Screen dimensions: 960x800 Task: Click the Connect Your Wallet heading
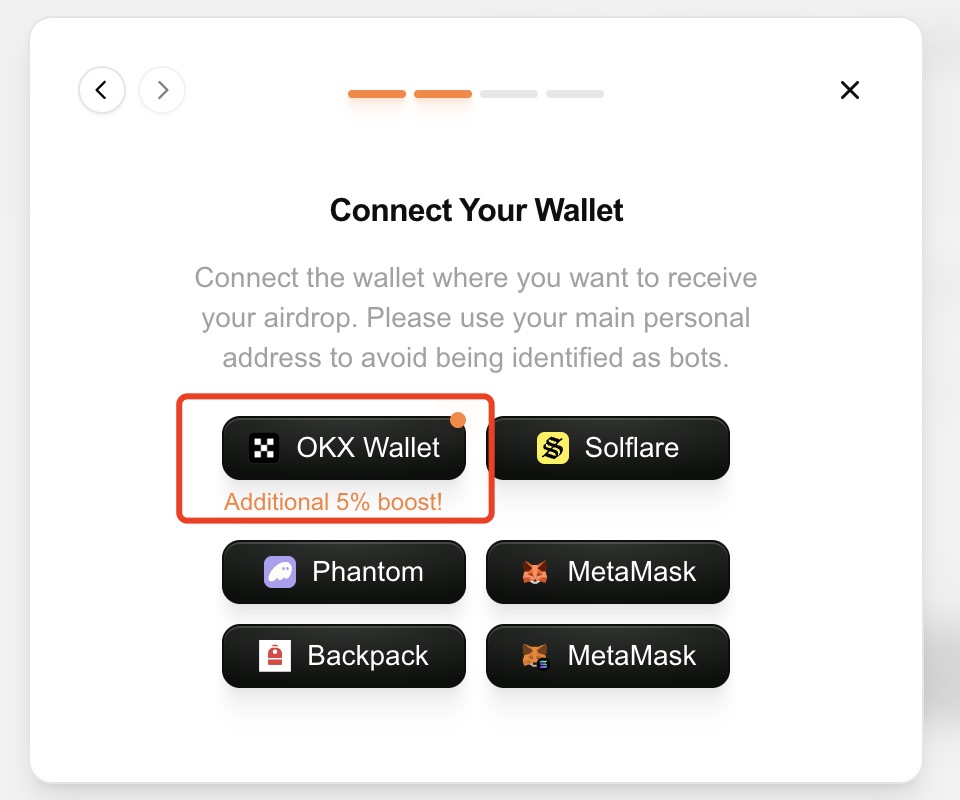476,211
